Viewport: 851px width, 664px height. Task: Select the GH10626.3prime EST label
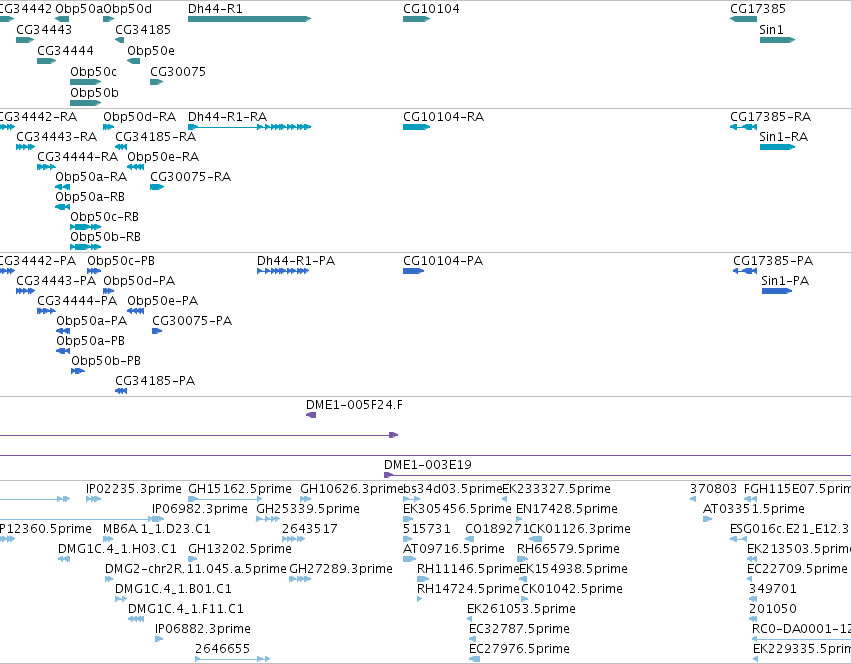[352, 489]
